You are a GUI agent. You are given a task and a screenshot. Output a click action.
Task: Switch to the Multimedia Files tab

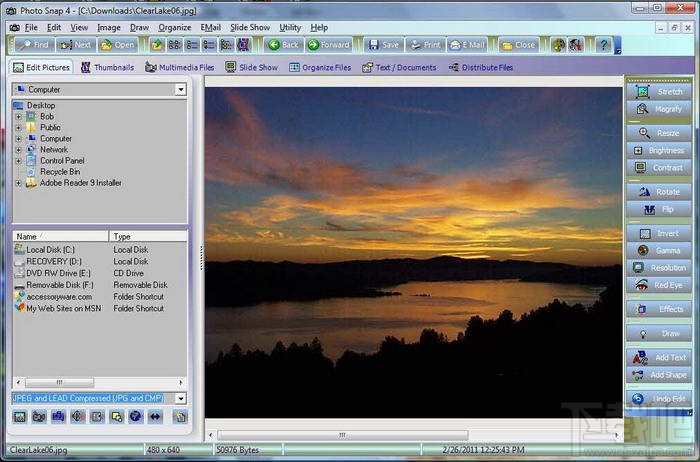179,67
